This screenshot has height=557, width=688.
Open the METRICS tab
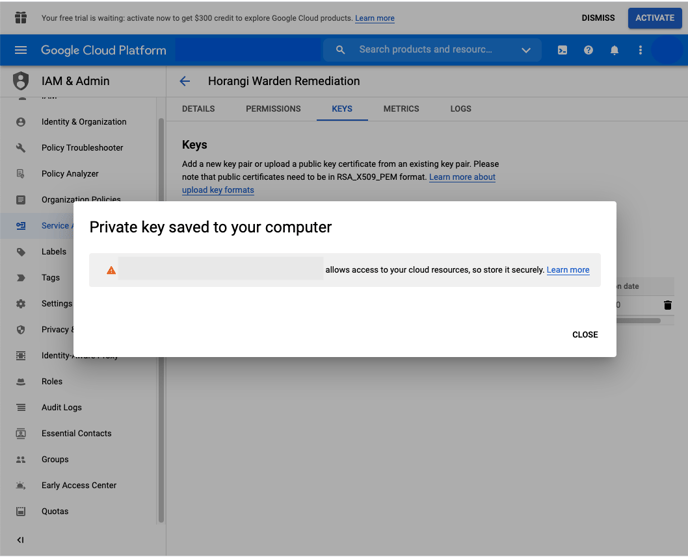(401, 109)
